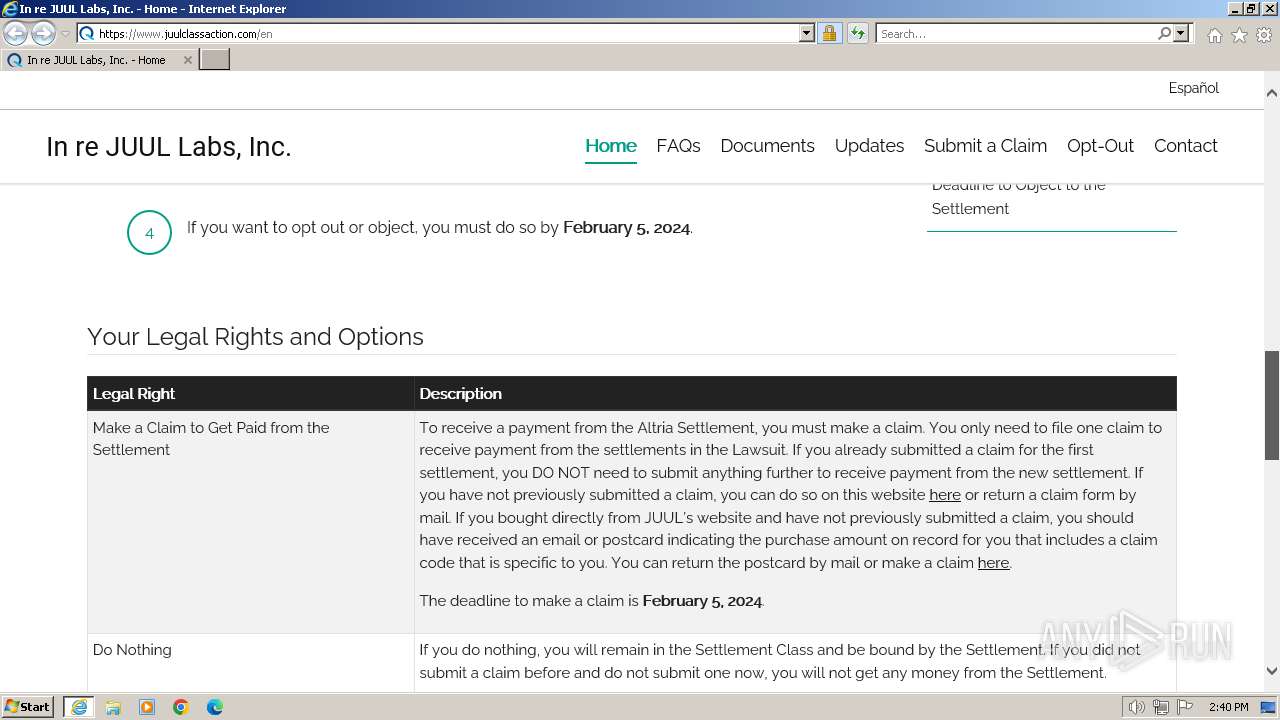Screen dimensions: 1280x720
Task: Open the recent pages dropdown arrow
Action: (65, 34)
